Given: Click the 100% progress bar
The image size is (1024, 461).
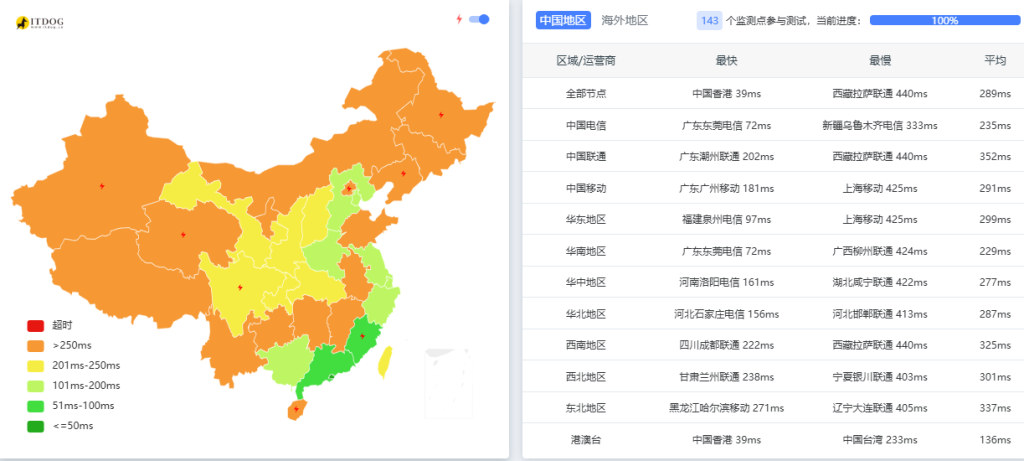Looking at the screenshot, I should coord(944,20).
